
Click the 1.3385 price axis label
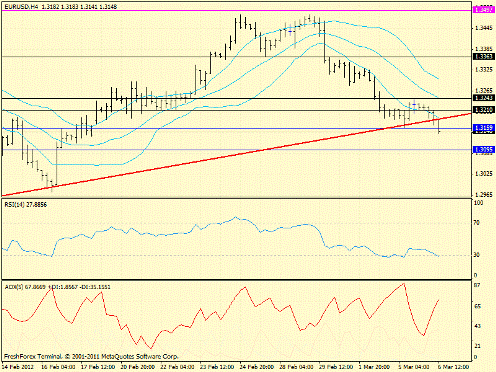click(x=484, y=49)
